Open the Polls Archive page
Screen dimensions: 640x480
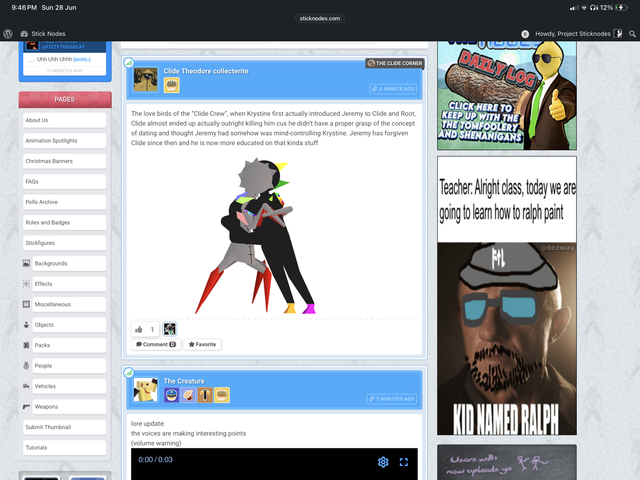click(64, 202)
